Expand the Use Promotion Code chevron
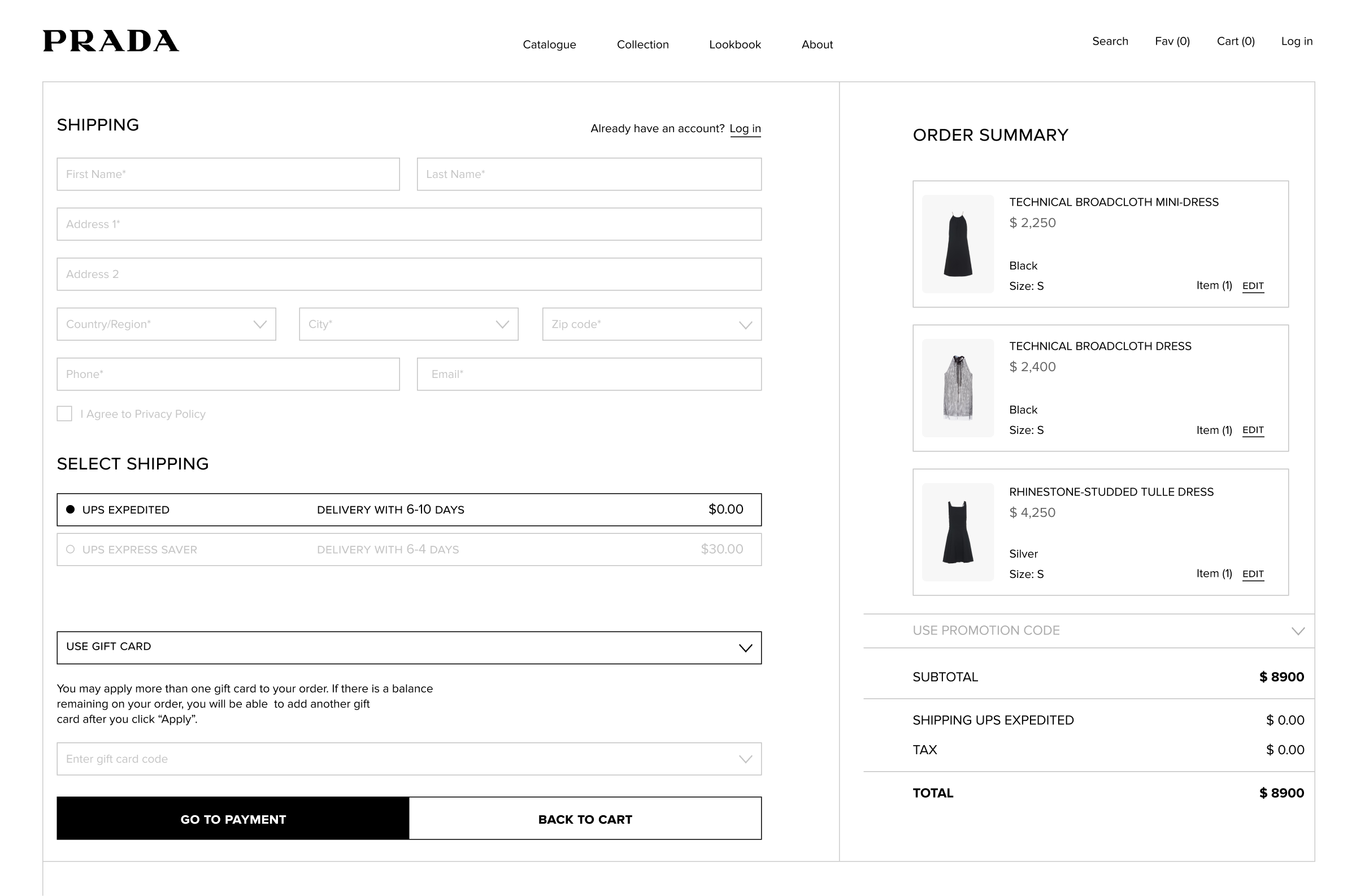 1298,631
